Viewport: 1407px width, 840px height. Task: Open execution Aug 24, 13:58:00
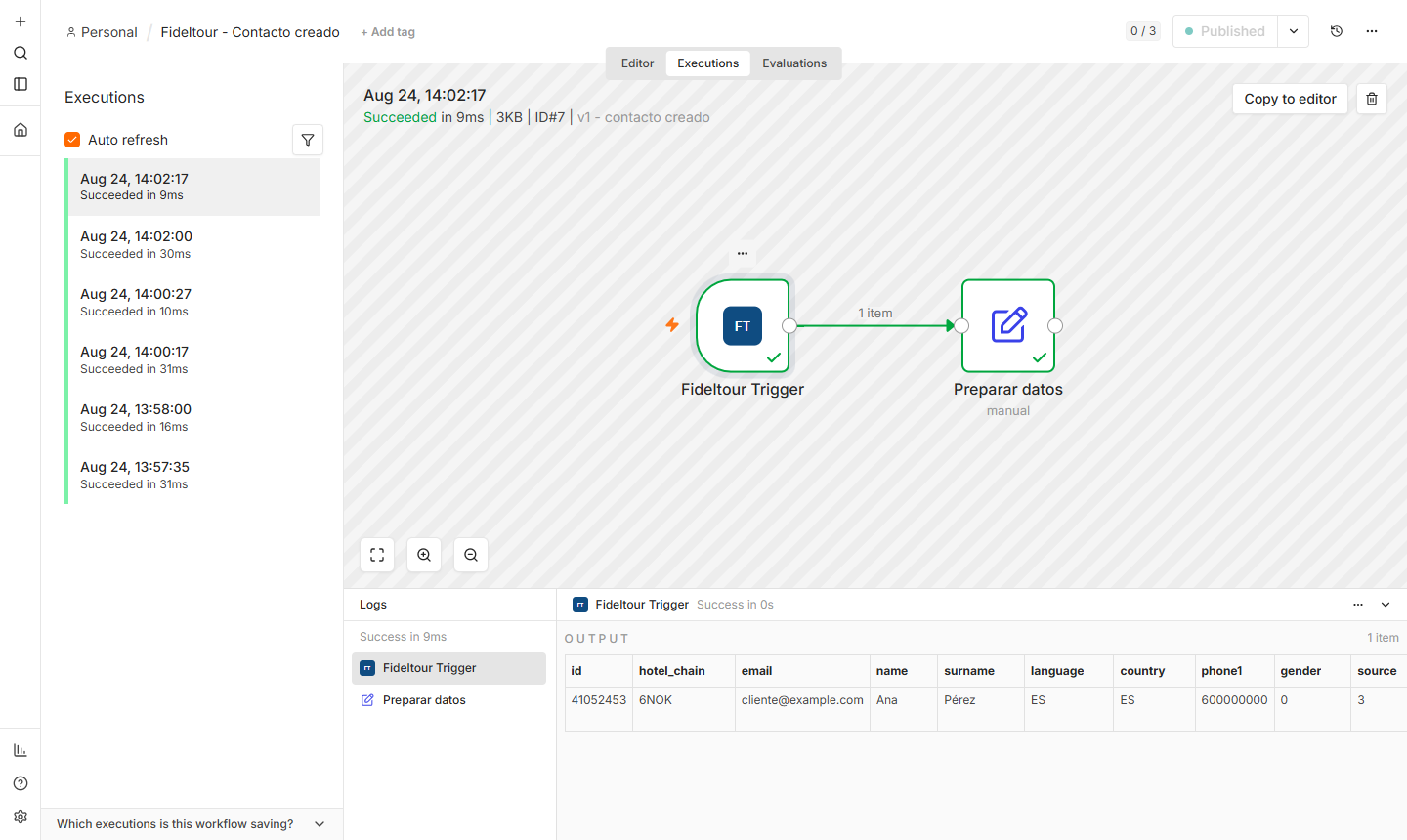(x=193, y=417)
